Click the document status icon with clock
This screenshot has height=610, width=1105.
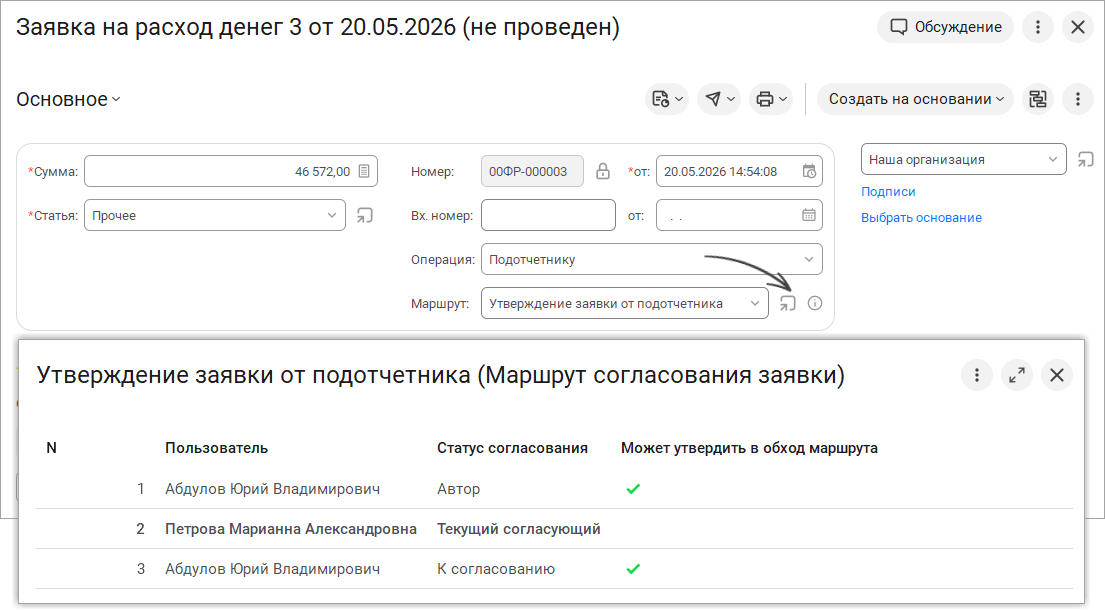(x=667, y=99)
